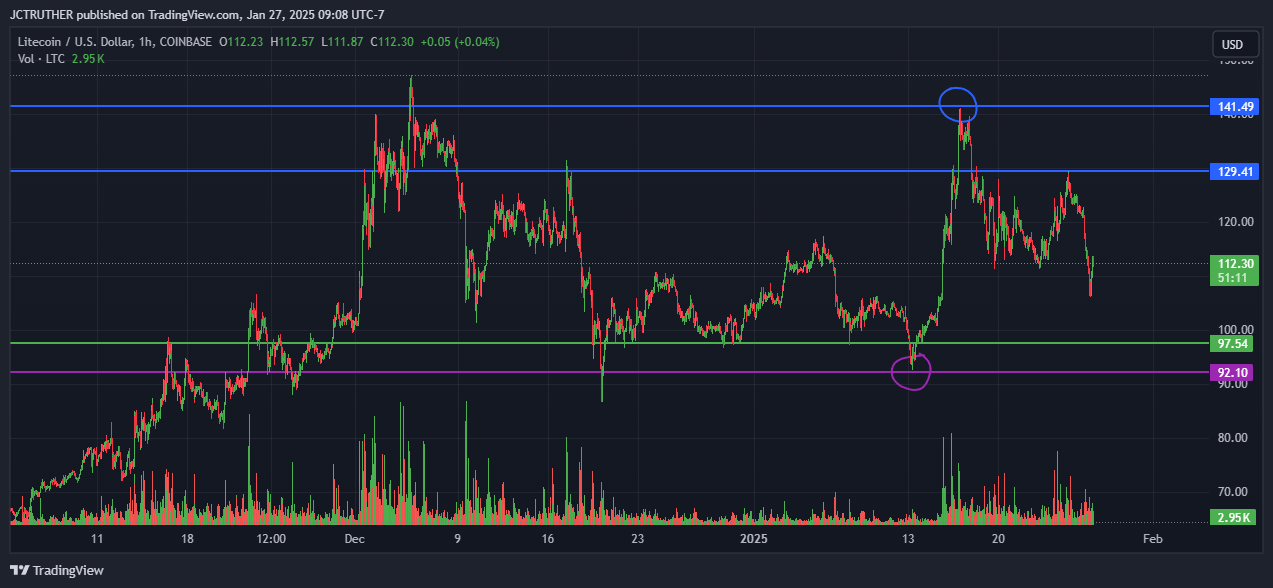The width and height of the screenshot is (1273, 588).
Task: Click the 92.10 purple level label
Action: click(x=1230, y=373)
